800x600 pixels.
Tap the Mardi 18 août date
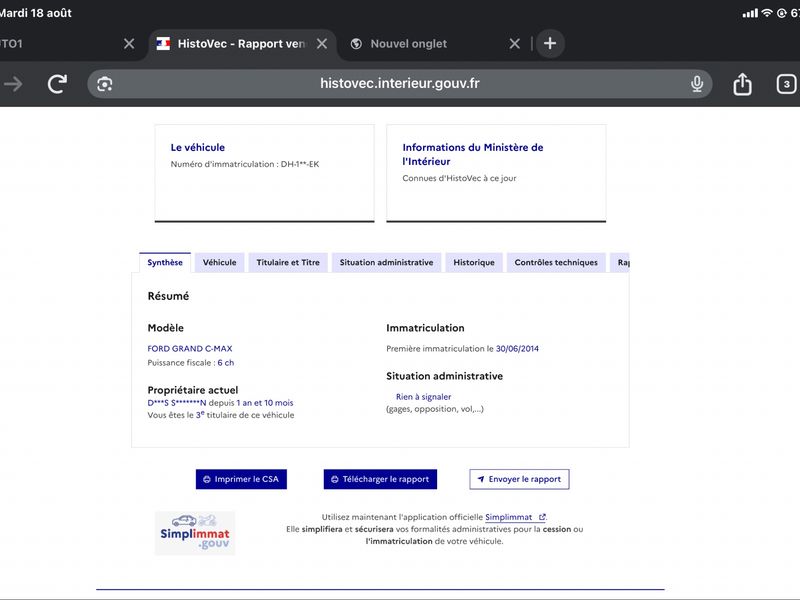(36, 13)
